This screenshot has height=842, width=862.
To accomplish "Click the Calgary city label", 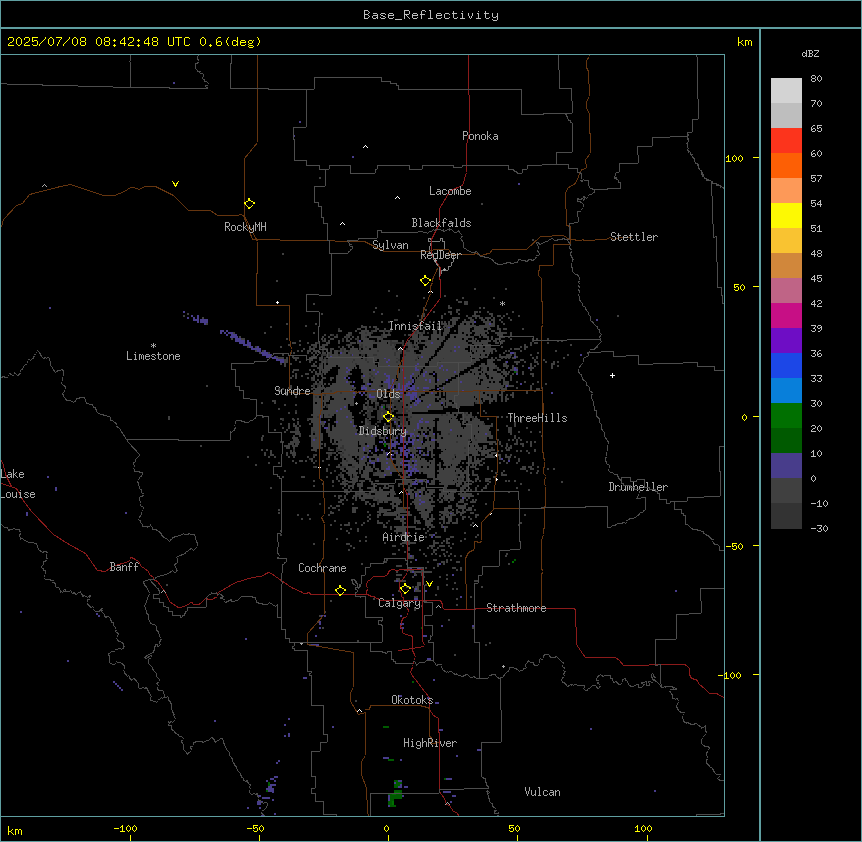I will click(x=400, y=603).
